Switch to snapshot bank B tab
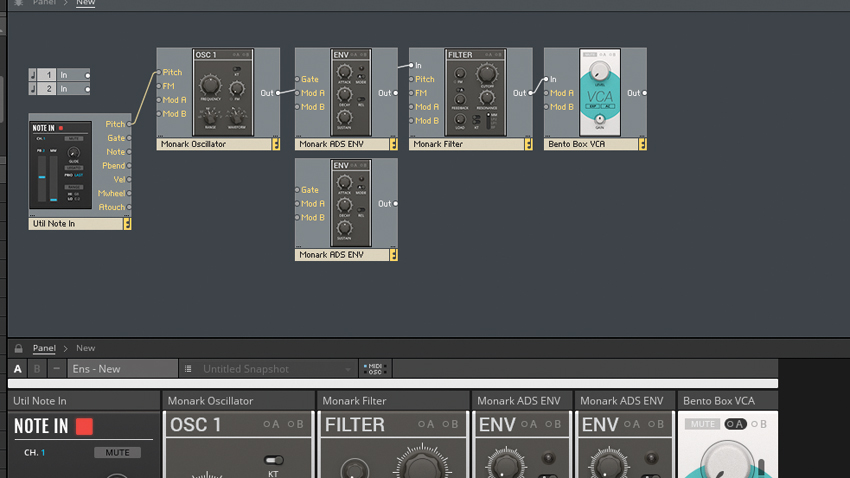 (x=37, y=369)
